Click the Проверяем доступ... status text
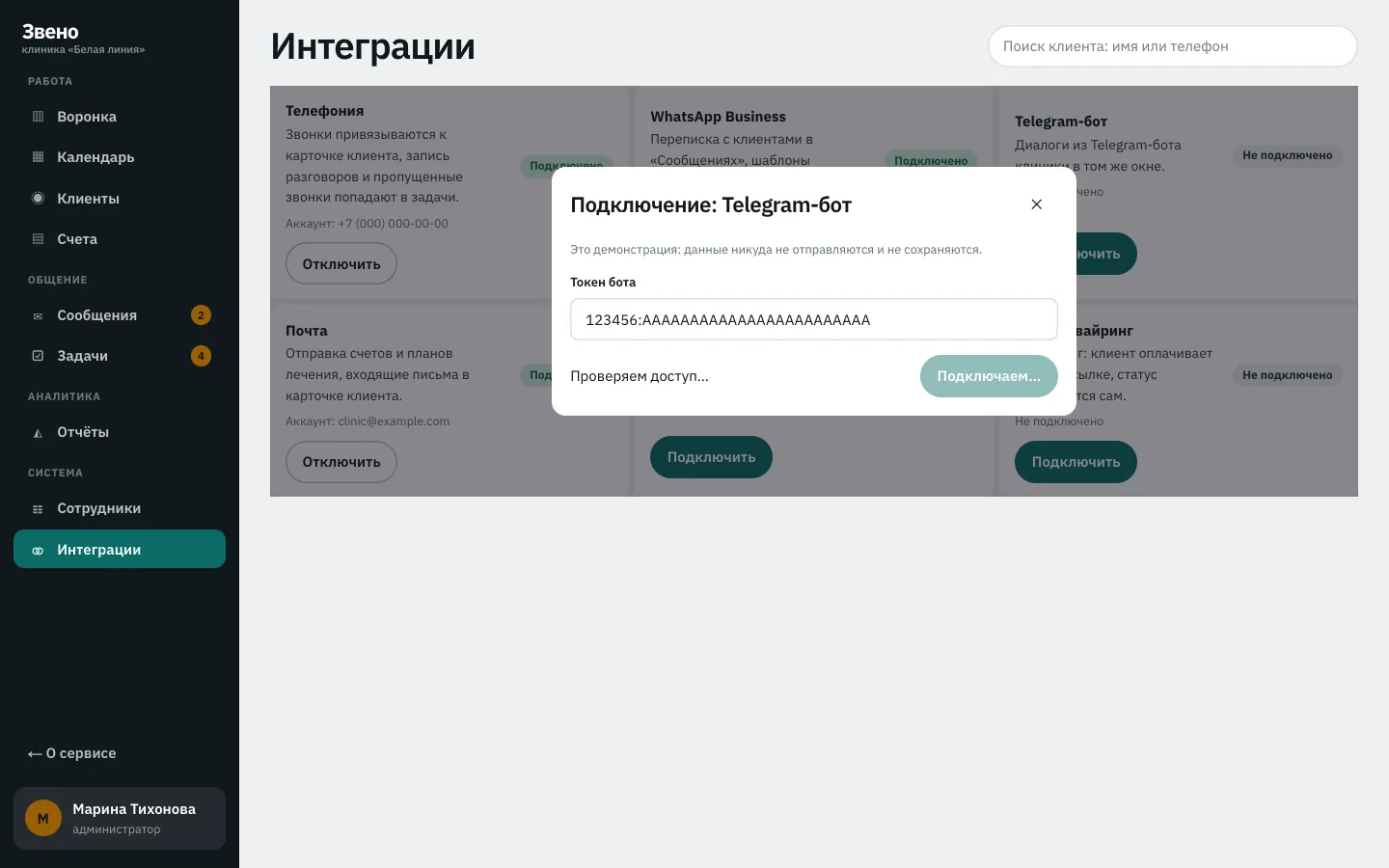The width and height of the screenshot is (1389, 868). coord(640,376)
